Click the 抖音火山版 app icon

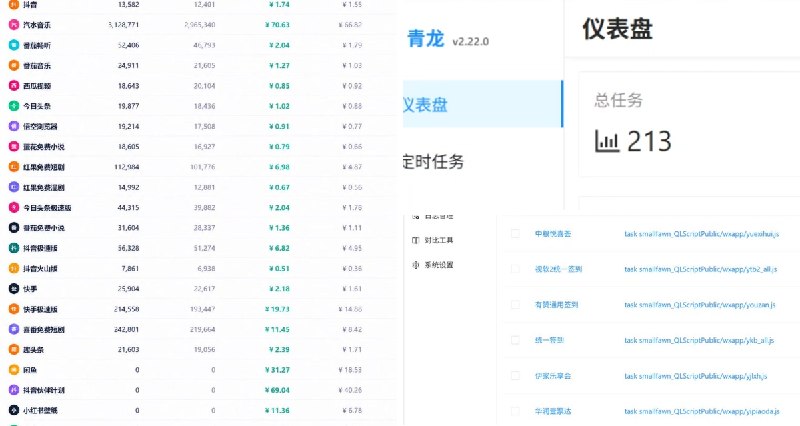(14, 268)
